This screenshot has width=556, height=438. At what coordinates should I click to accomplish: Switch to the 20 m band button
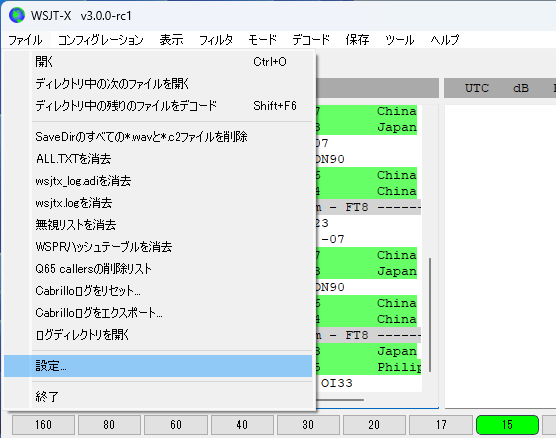[374, 425]
